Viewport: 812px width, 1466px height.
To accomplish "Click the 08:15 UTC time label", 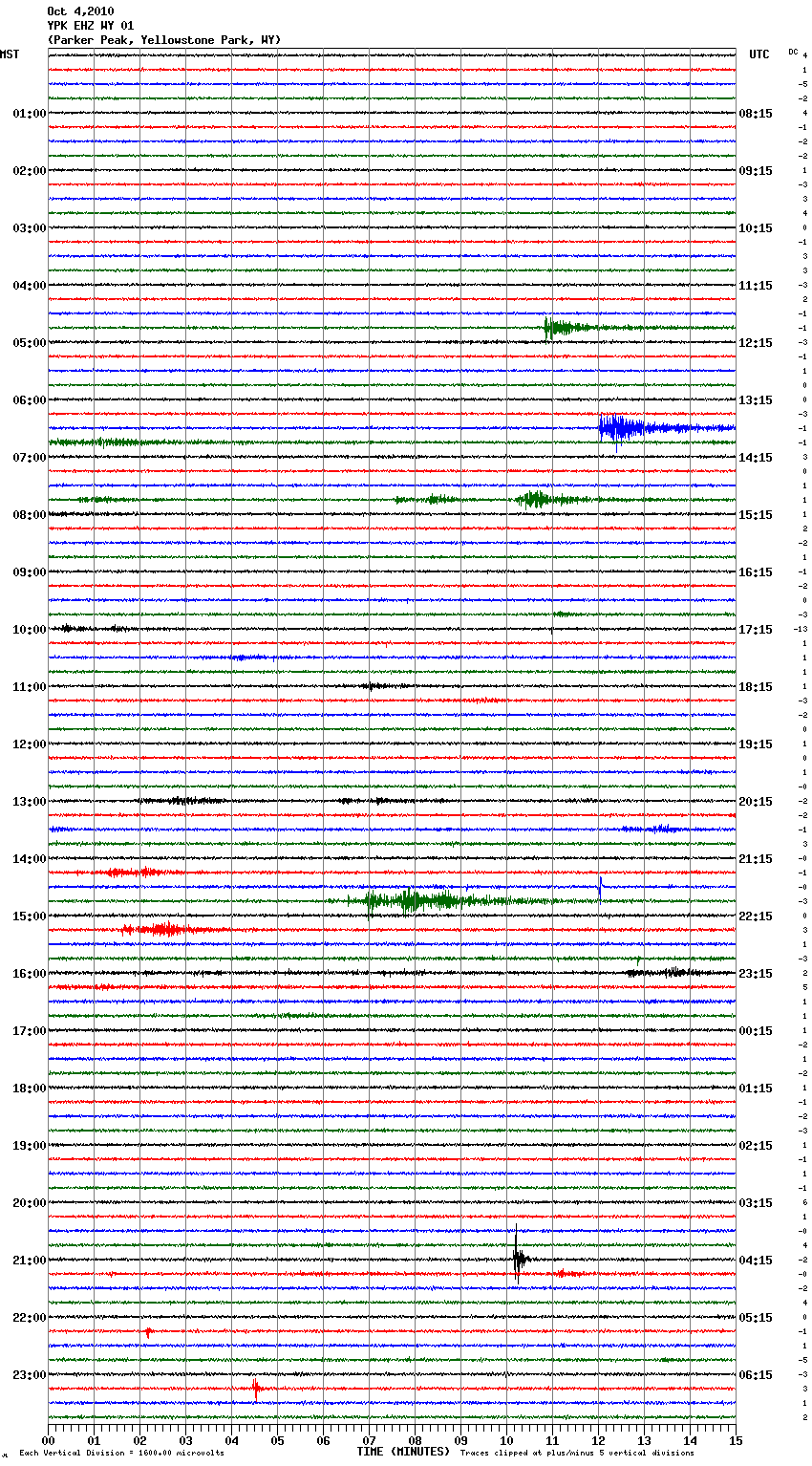I will coord(756,114).
